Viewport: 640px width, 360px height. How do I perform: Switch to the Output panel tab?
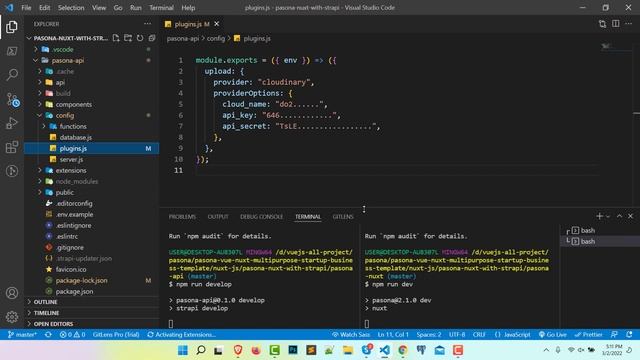pos(218,217)
